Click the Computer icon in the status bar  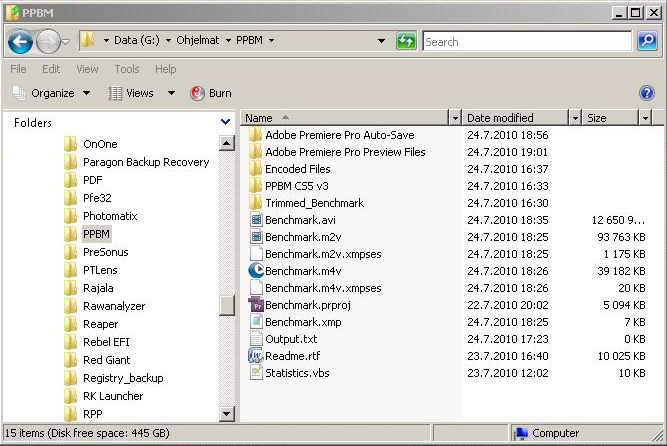521,433
